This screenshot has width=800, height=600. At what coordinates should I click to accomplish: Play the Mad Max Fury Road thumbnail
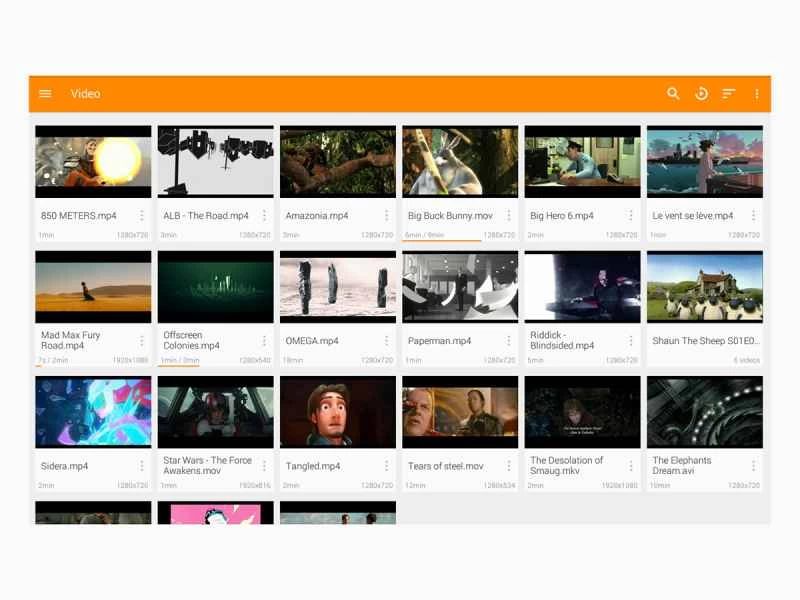pos(93,287)
